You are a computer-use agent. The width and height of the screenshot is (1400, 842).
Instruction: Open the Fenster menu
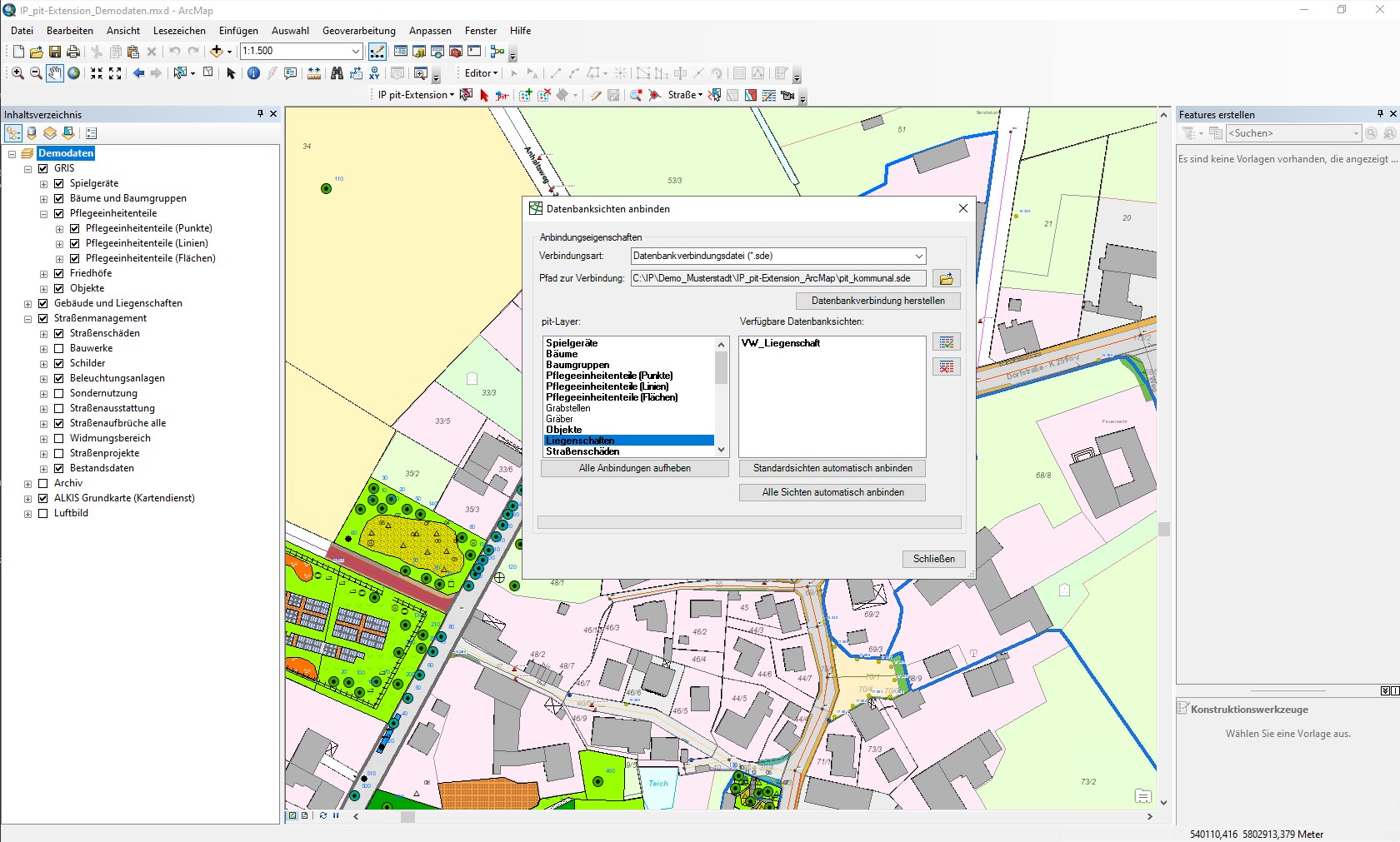click(480, 30)
